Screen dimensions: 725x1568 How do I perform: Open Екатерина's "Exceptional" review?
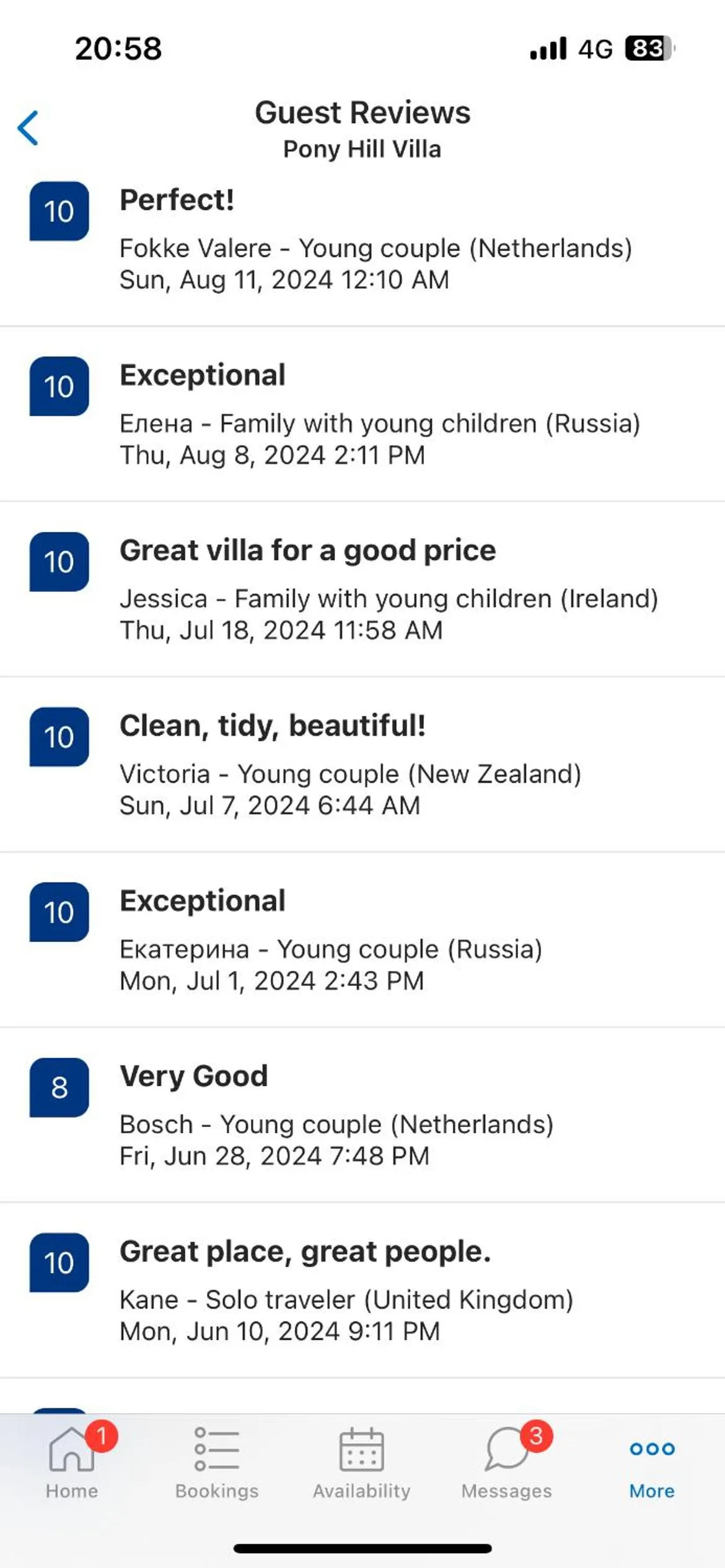(203, 901)
